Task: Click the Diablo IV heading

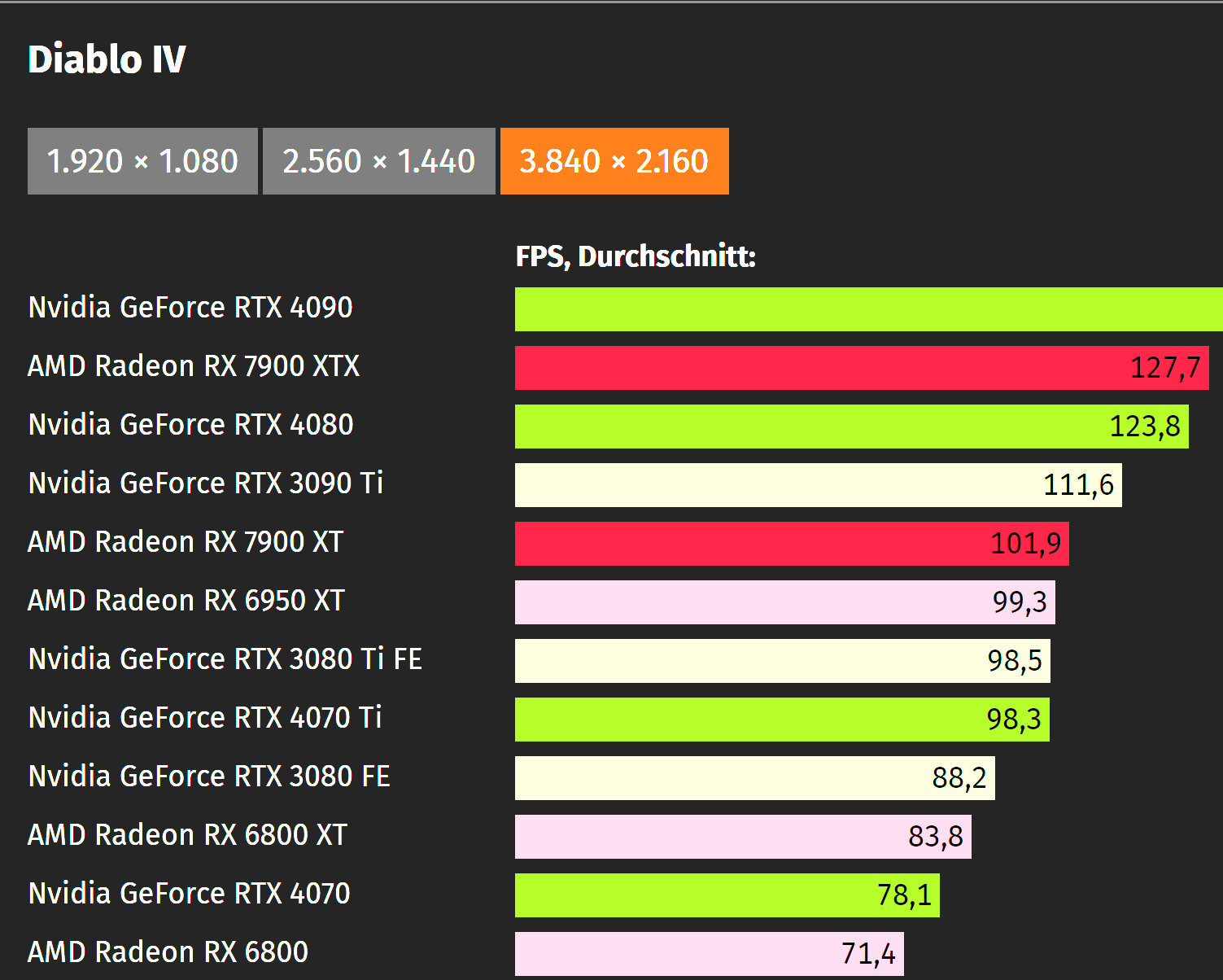Action: point(107,59)
